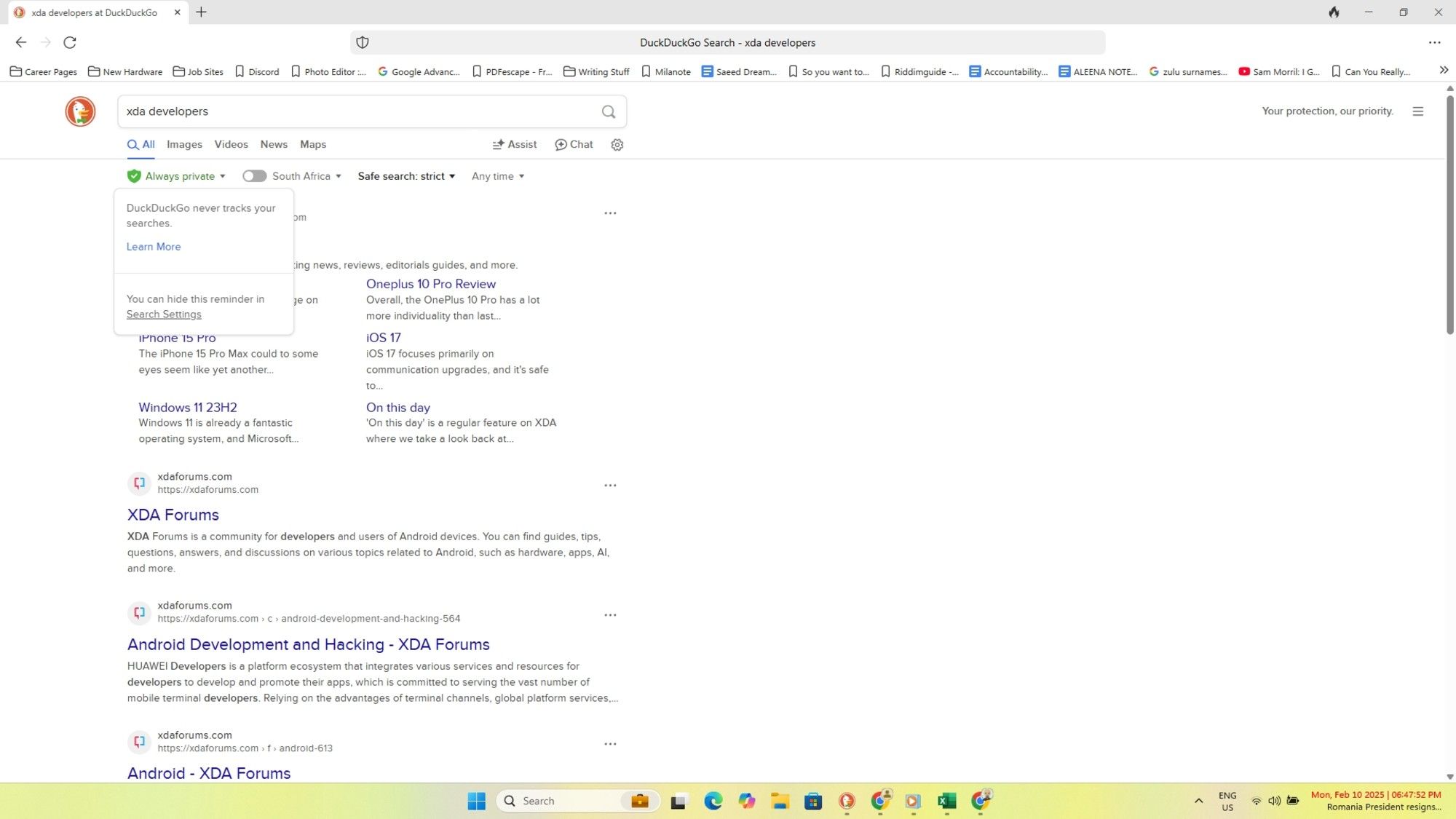Click the Learn More link
The height and width of the screenshot is (819, 1456).
pos(154,246)
